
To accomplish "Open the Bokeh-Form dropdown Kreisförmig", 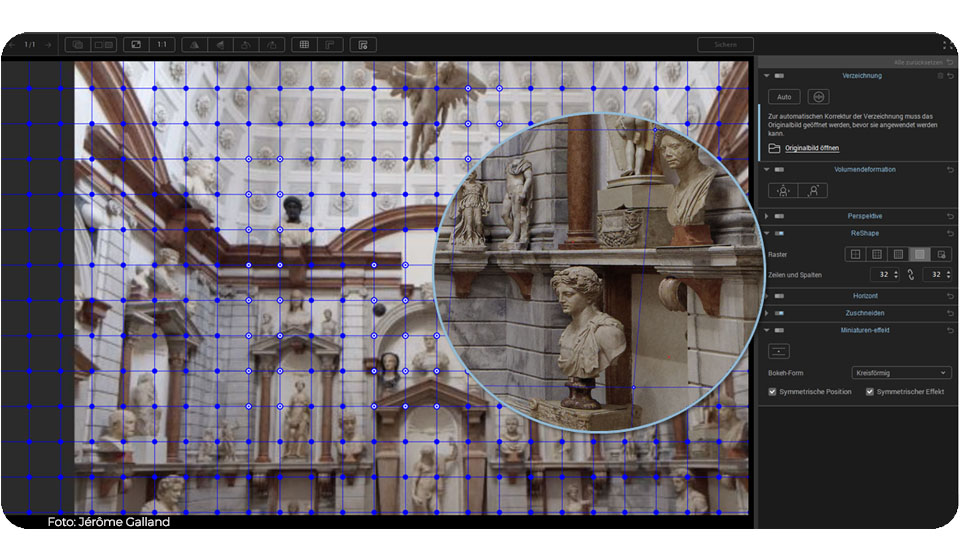I will pos(901,373).
